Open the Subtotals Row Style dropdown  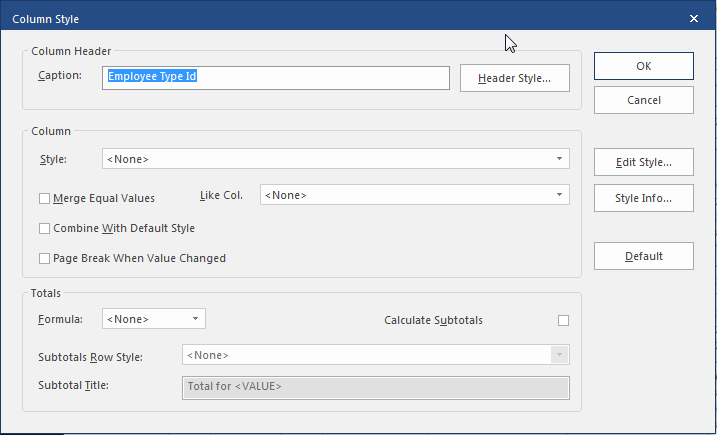[375, 355]
